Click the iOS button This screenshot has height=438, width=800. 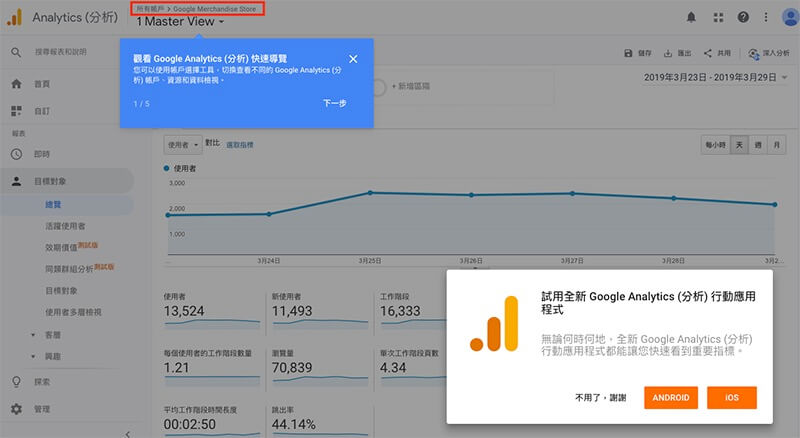(732, 398)
